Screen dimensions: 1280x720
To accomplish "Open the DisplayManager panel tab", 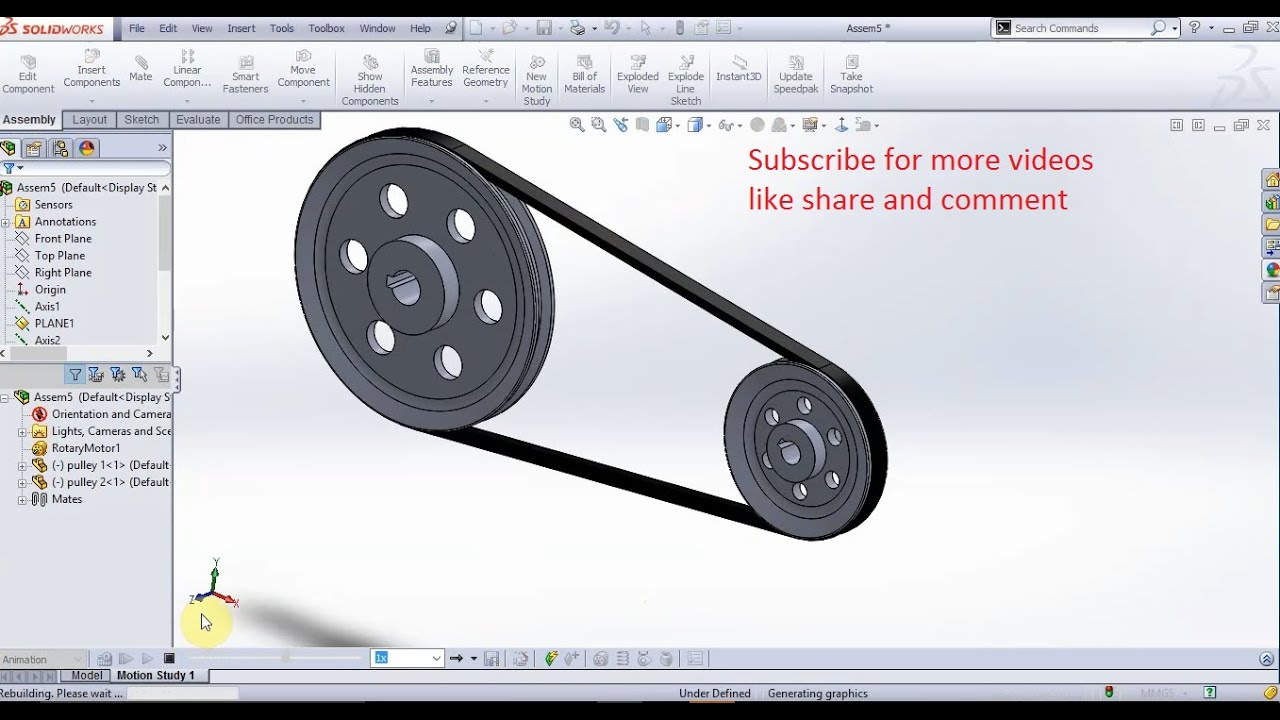I will 87,148.
